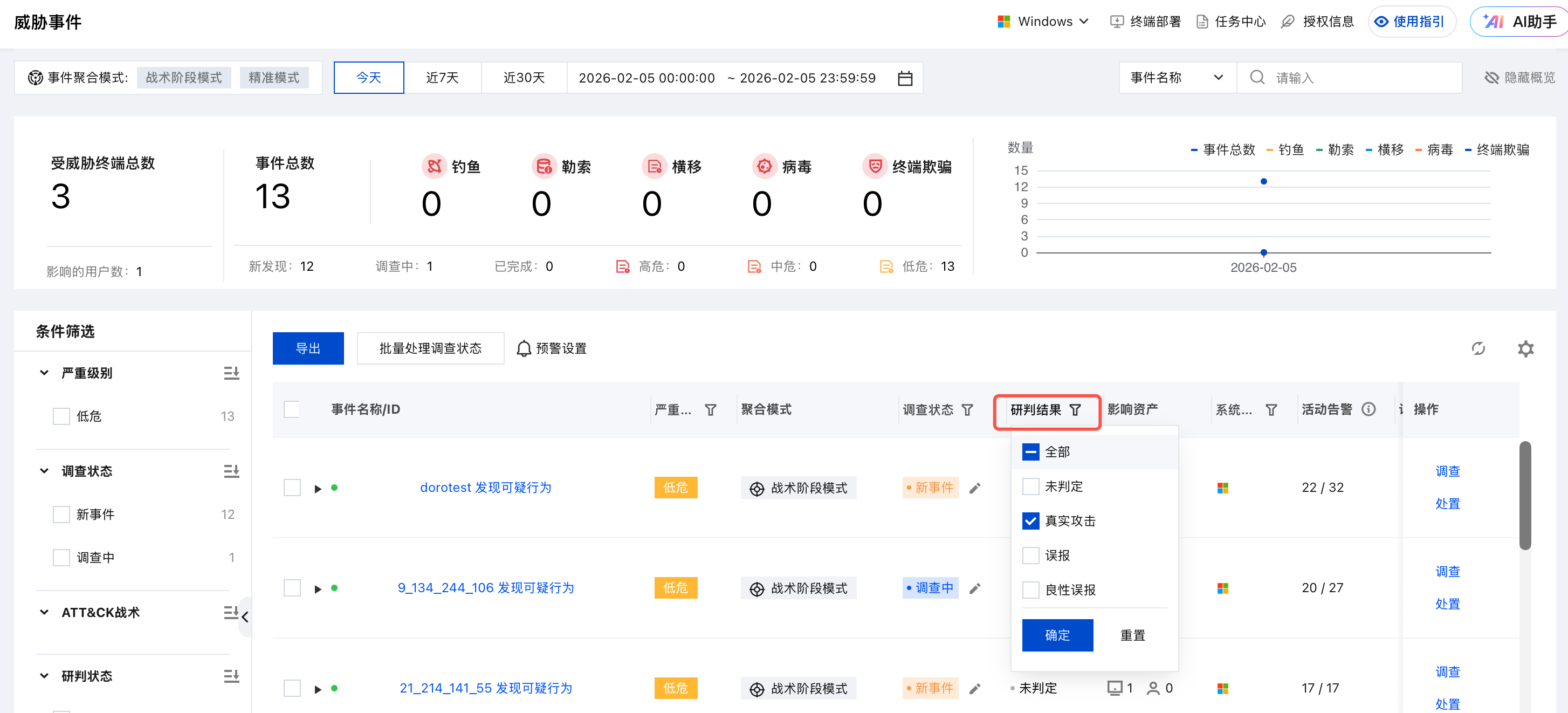1568x713 pixels.
Task: Open the 9_134_244_106 发现可疑行为 event link
Action: (x=485, y=587)
